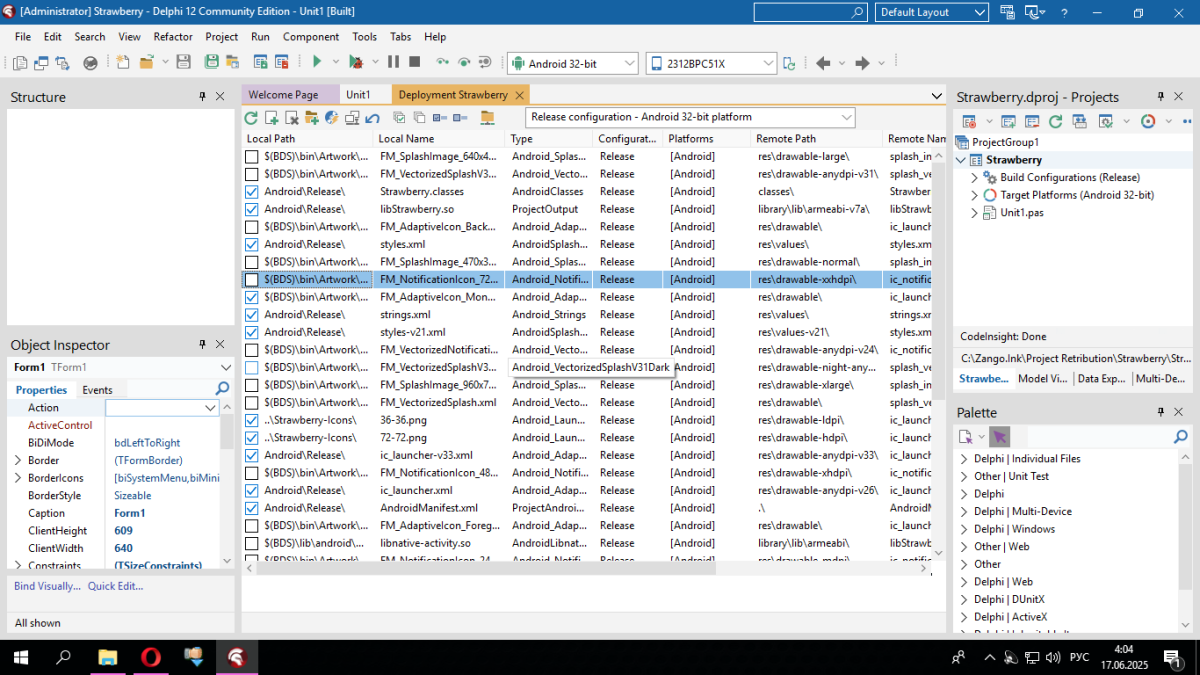Open the Windows Start menu
Viewport: 1200px width, 675px height.
20,657
